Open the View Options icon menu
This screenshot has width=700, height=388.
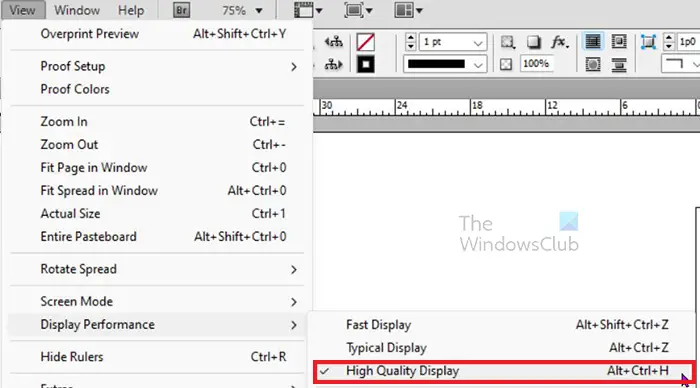(x=303, y=10)
